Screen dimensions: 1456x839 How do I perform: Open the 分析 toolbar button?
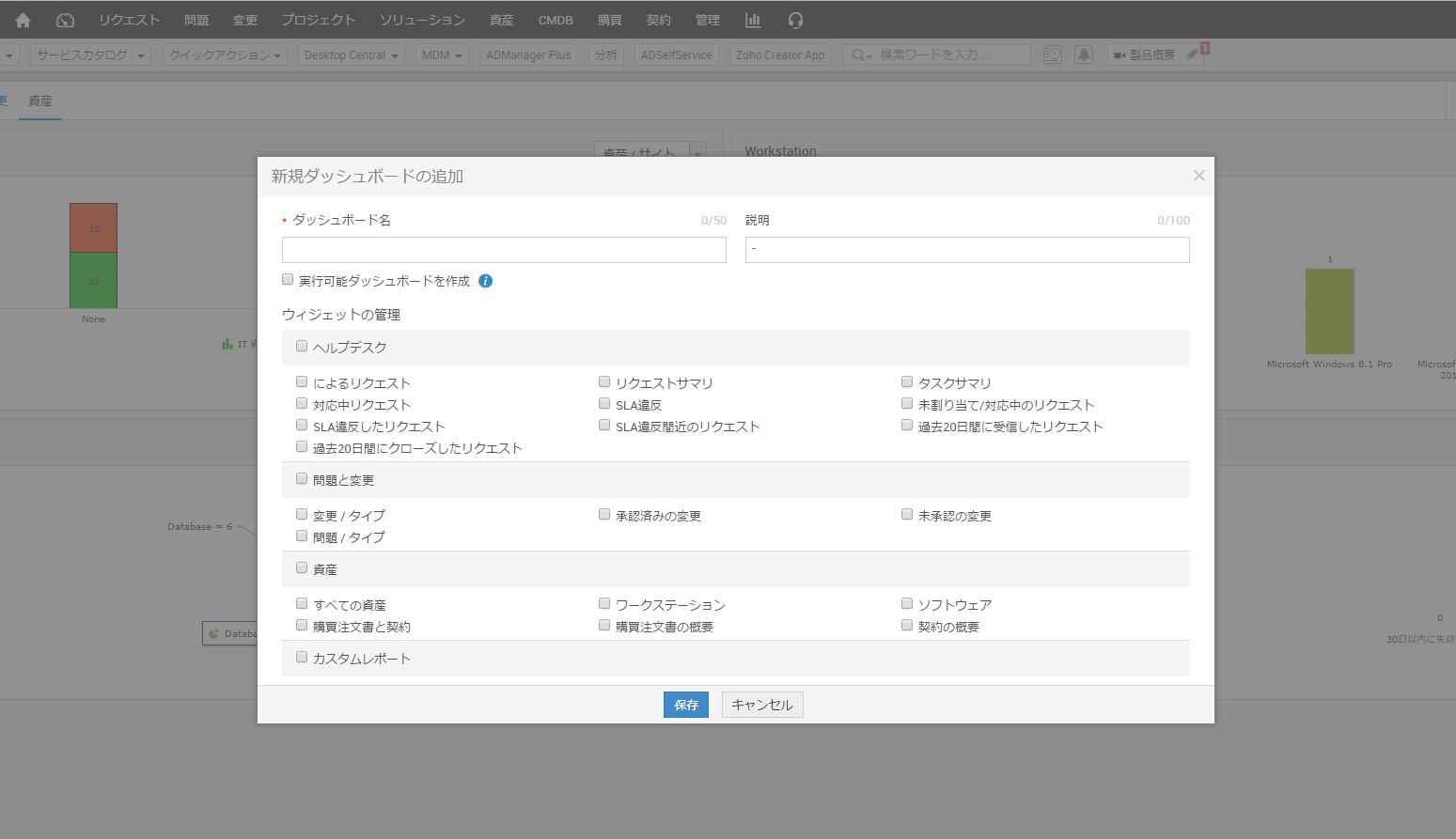click(606, 54)
